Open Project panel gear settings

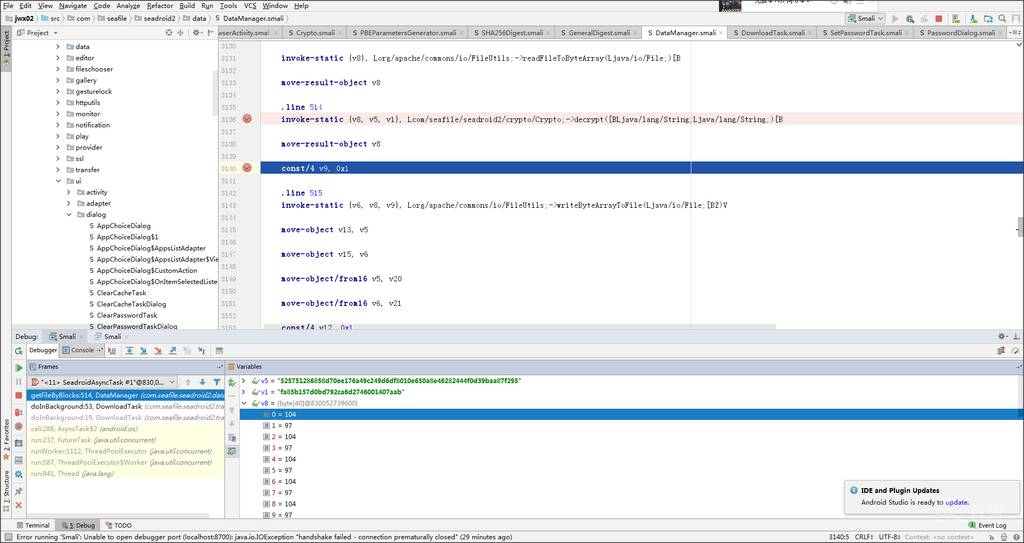(195, 32)
